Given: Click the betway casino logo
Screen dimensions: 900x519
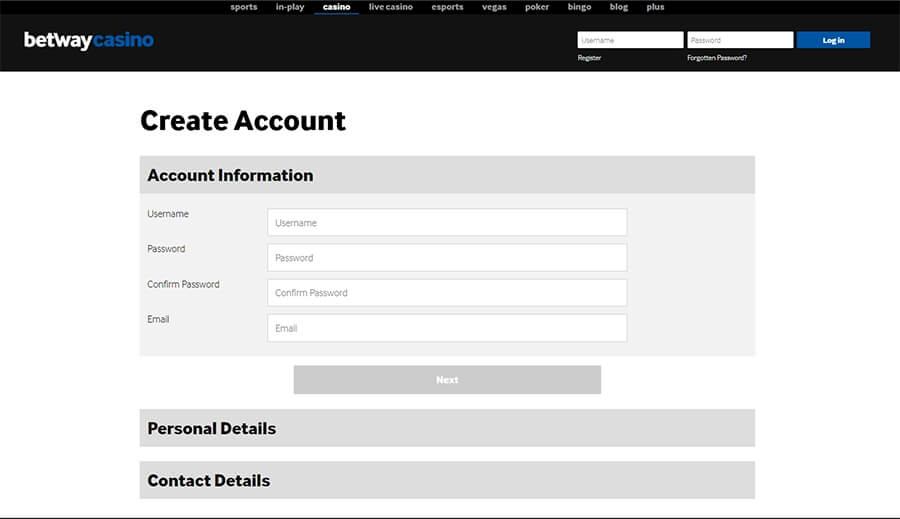Looking at the screenshot, I should (89, 40).
